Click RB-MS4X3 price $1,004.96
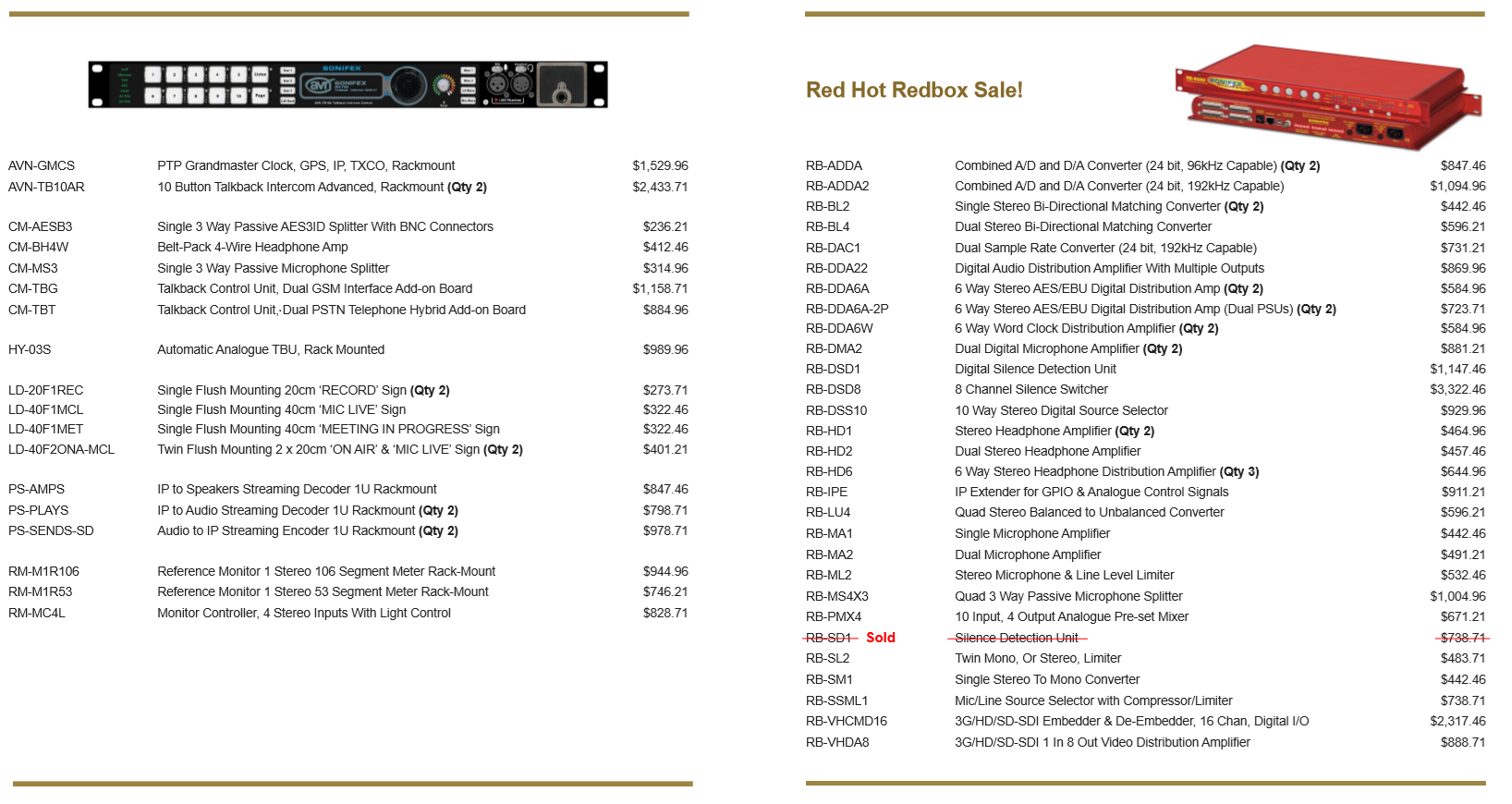This screenshot has height=804, width=1512. pos(1458,596)
